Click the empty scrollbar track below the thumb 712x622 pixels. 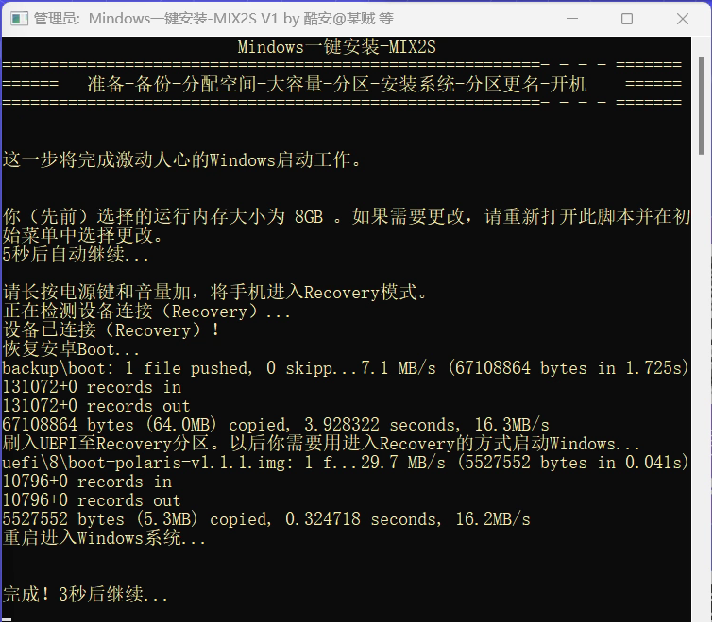701,400
